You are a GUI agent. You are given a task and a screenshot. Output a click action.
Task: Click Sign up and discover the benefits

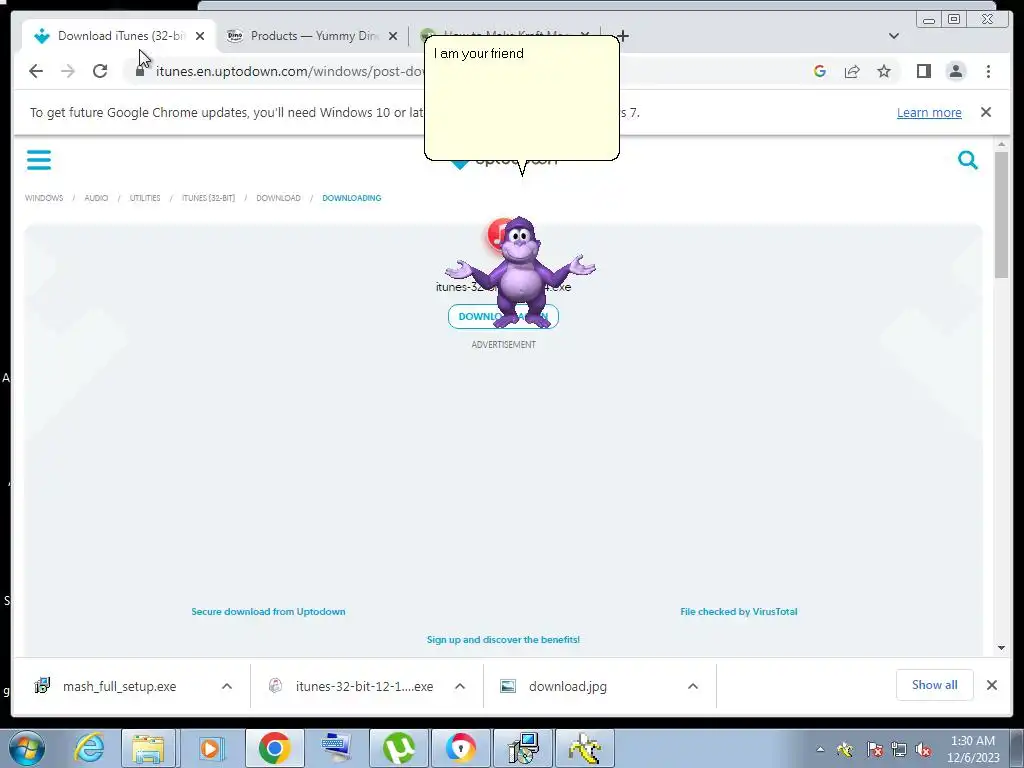click(x=504, y=639)
